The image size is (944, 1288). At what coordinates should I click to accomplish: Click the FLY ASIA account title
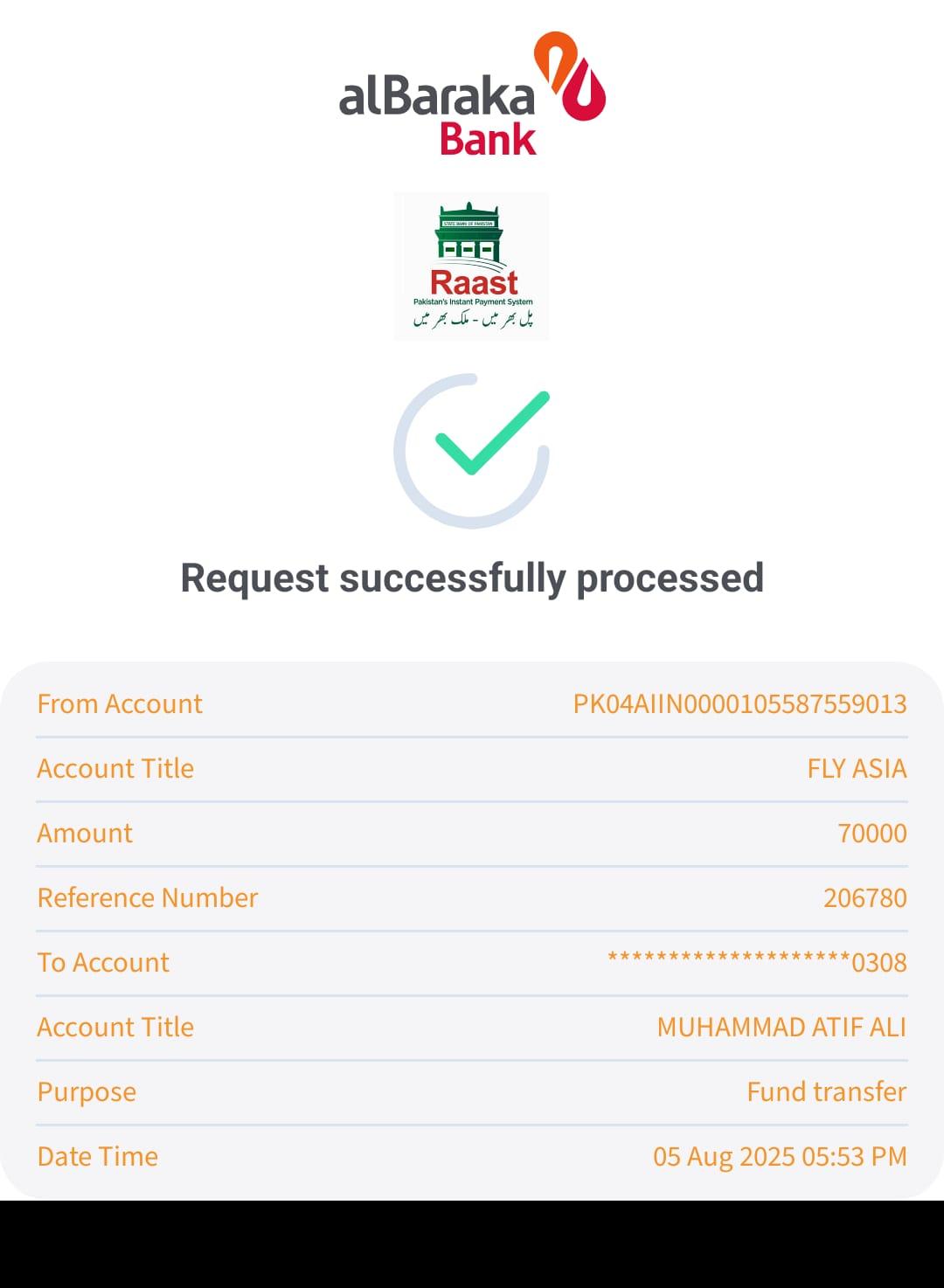[x=857, y=769]
